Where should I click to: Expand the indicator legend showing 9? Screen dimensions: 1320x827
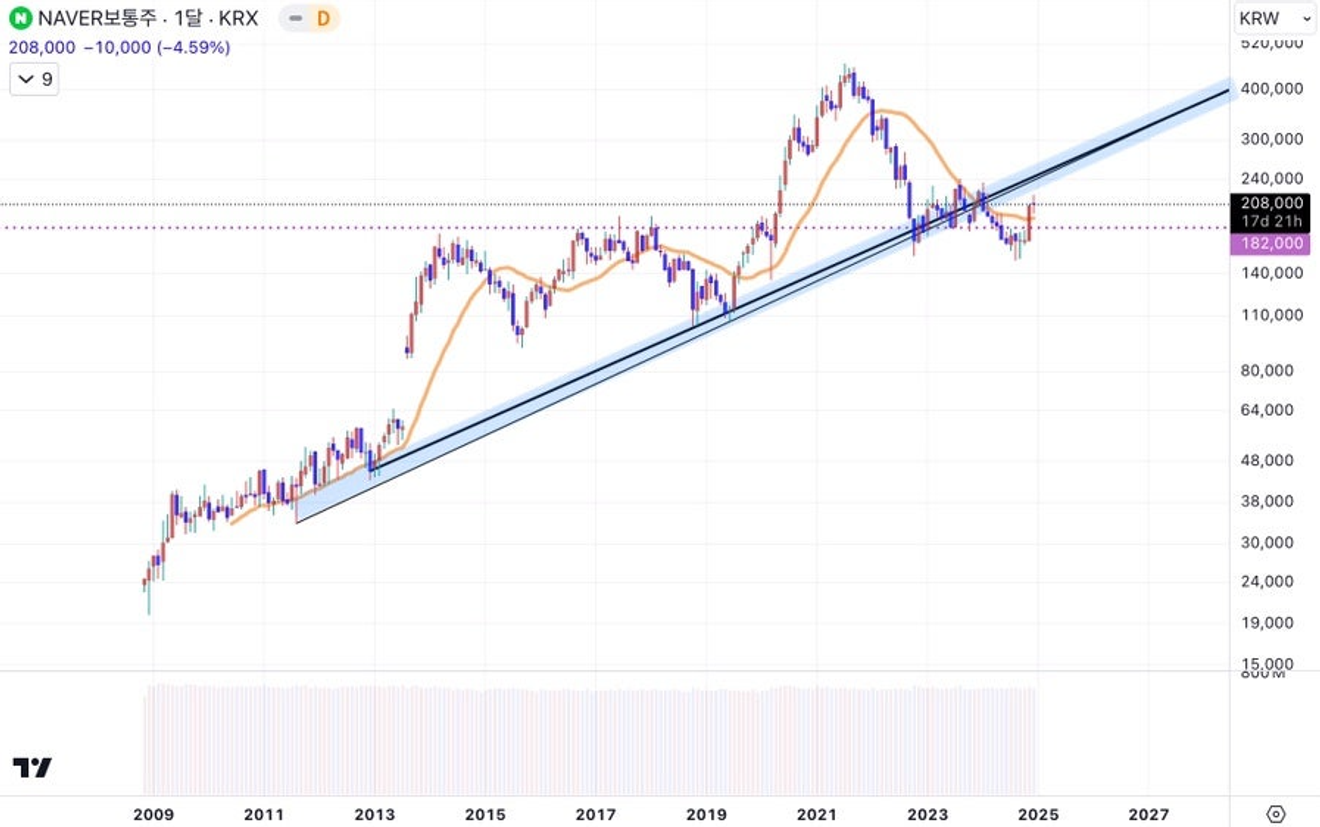point(34,79)
